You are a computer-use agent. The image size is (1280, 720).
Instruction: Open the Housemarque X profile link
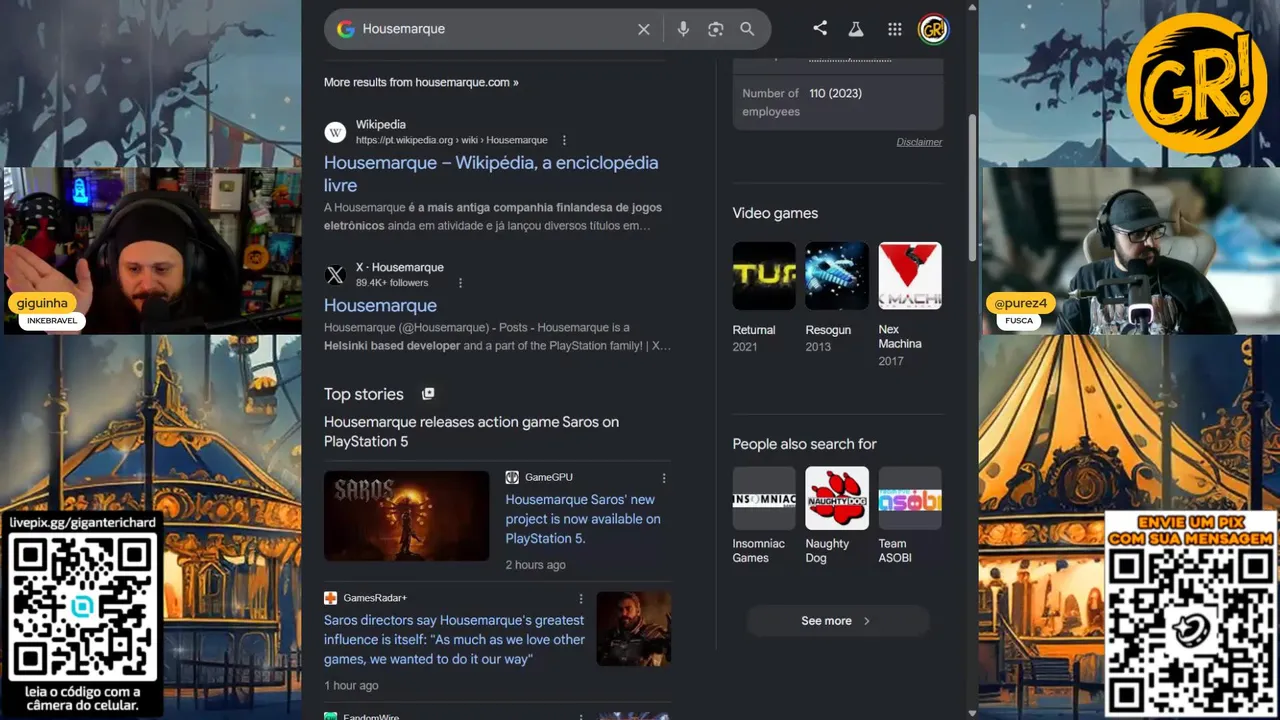point(380,305)
